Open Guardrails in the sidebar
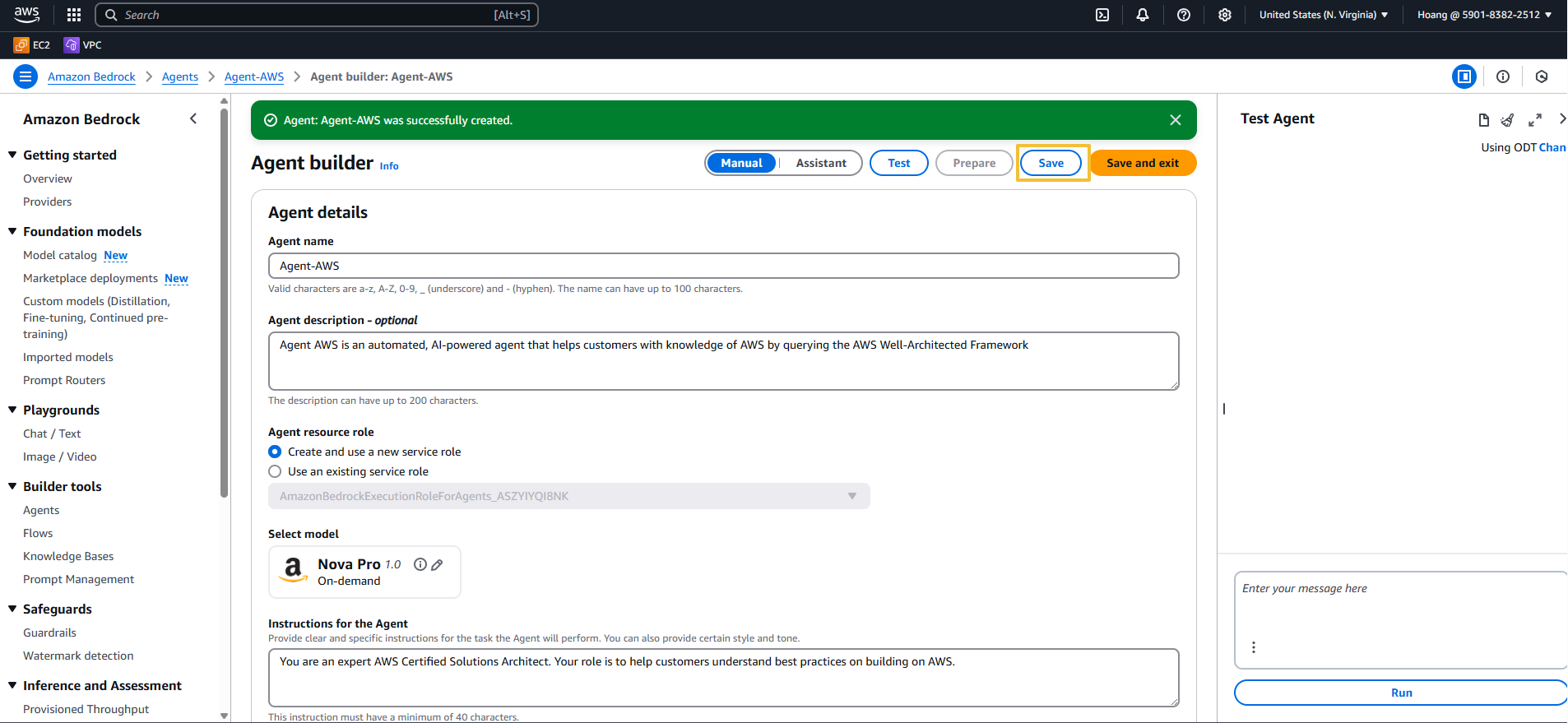Image resolution: width=1568 pixels, height=723 pixels. click(49, 633)
